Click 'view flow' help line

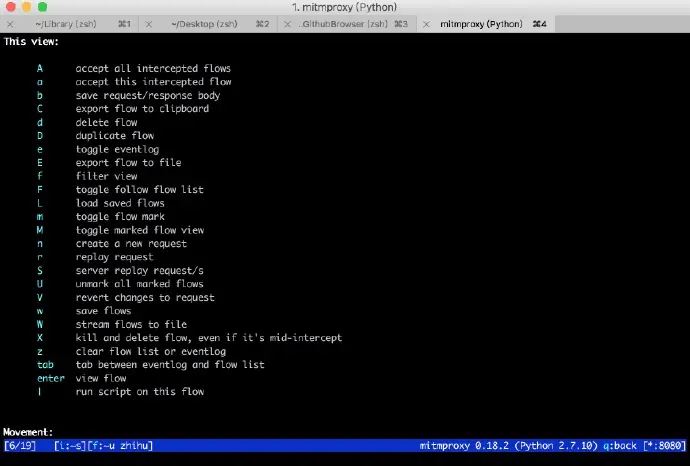[101, 378]
